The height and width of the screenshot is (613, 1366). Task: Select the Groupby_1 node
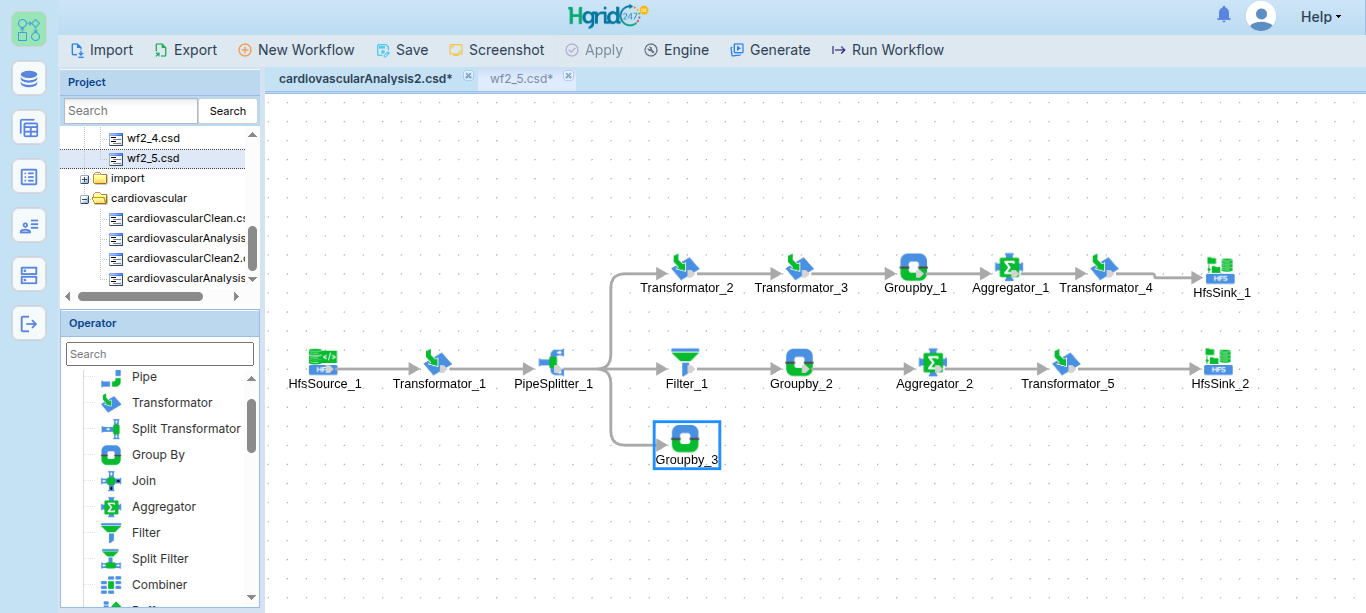915,274
